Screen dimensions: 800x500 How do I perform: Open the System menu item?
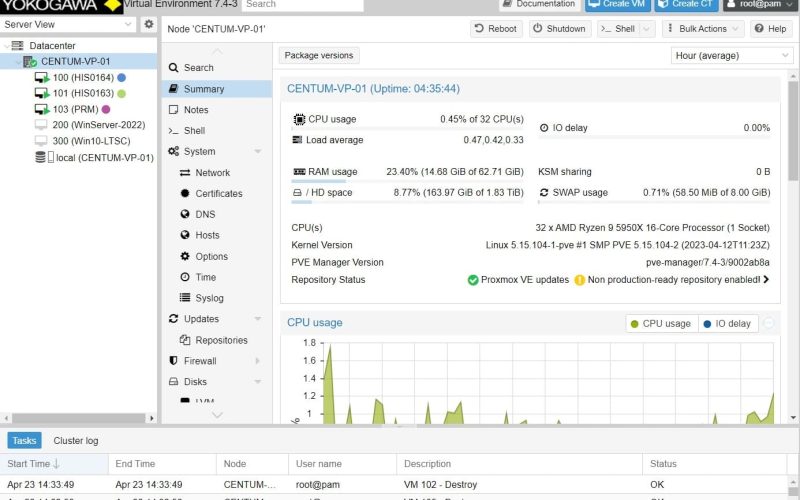217,152
